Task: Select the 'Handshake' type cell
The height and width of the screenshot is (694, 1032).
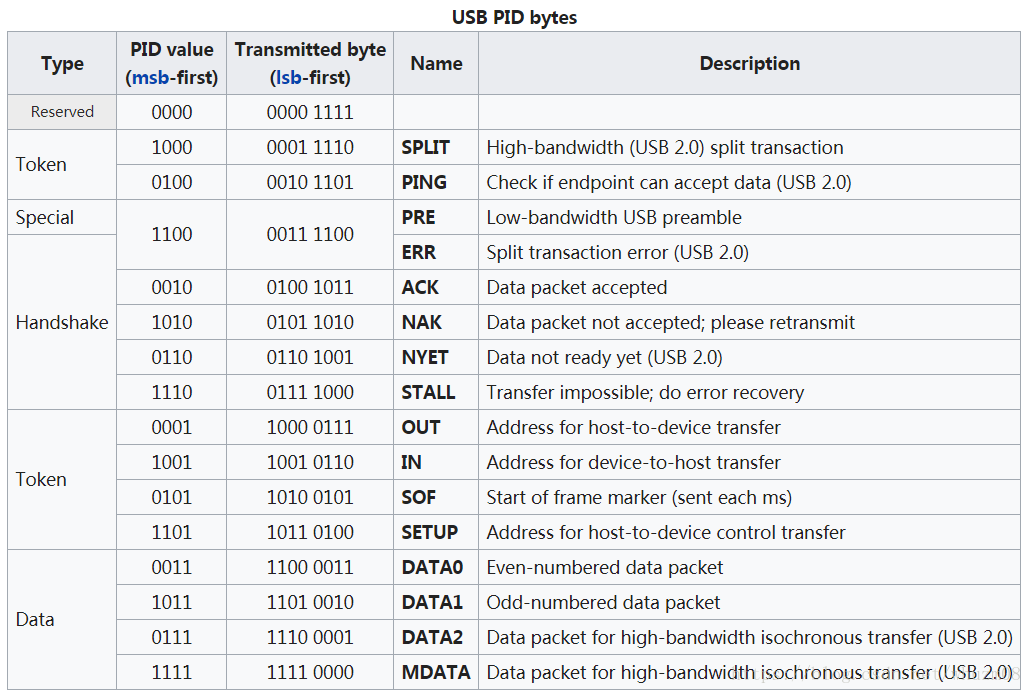Action: tap(63, 322)
